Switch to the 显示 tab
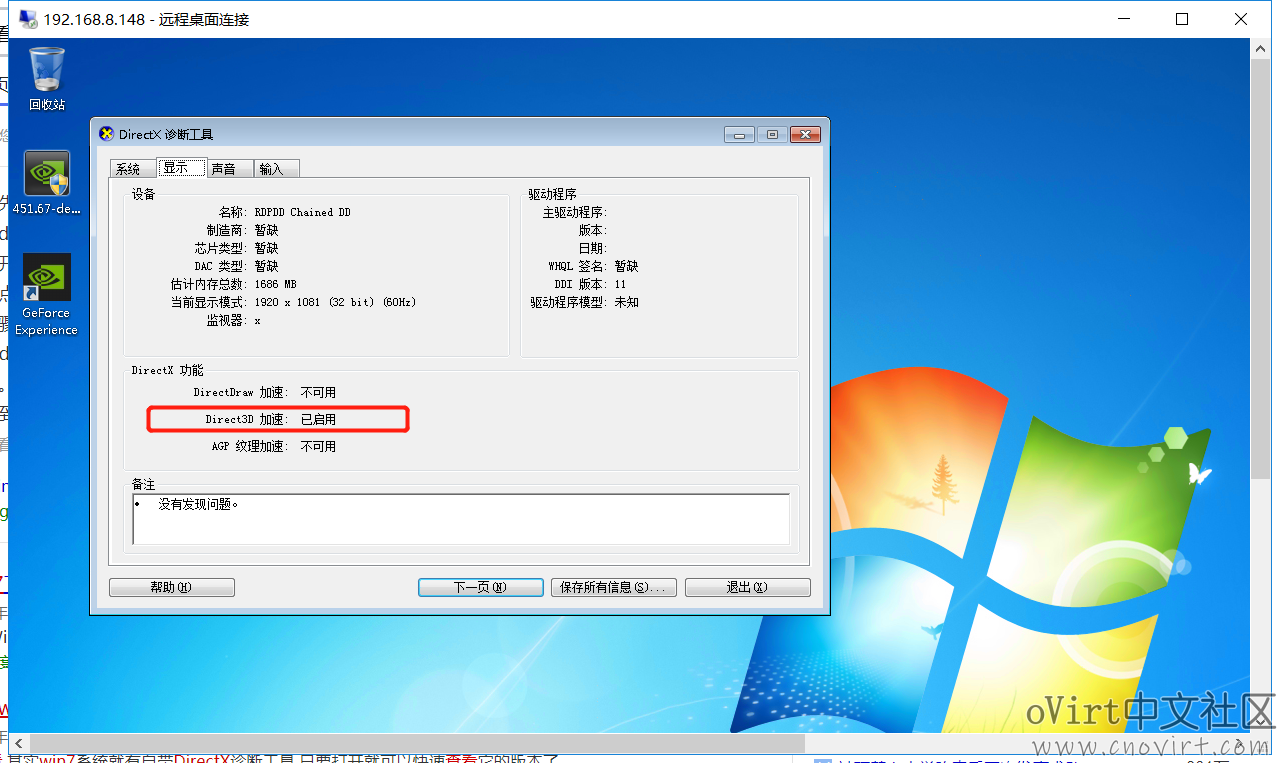This screenshot has width=1280, height=763. [181, 168]
